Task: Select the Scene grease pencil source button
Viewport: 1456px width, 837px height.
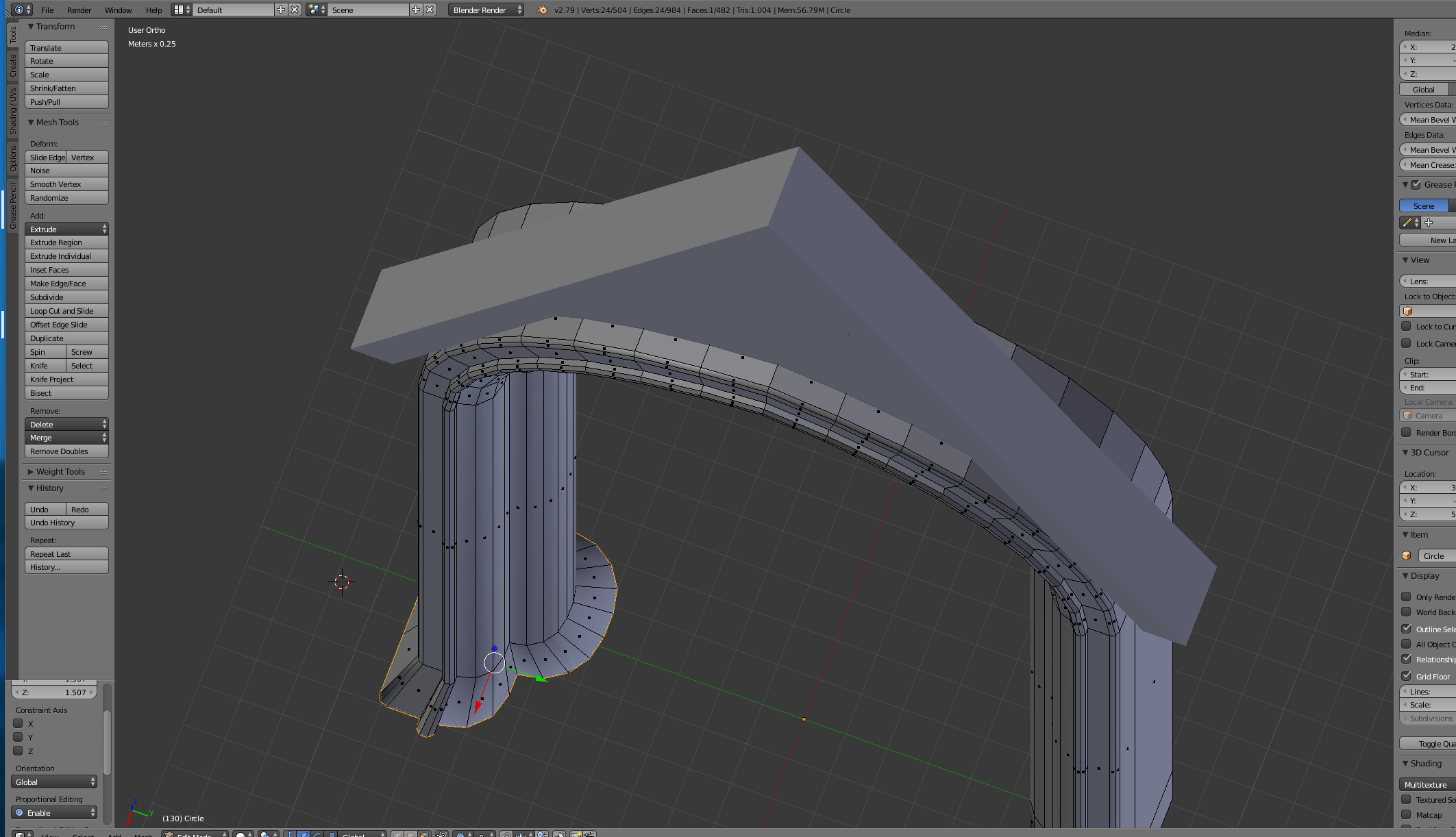Action: coord(1424,206)
